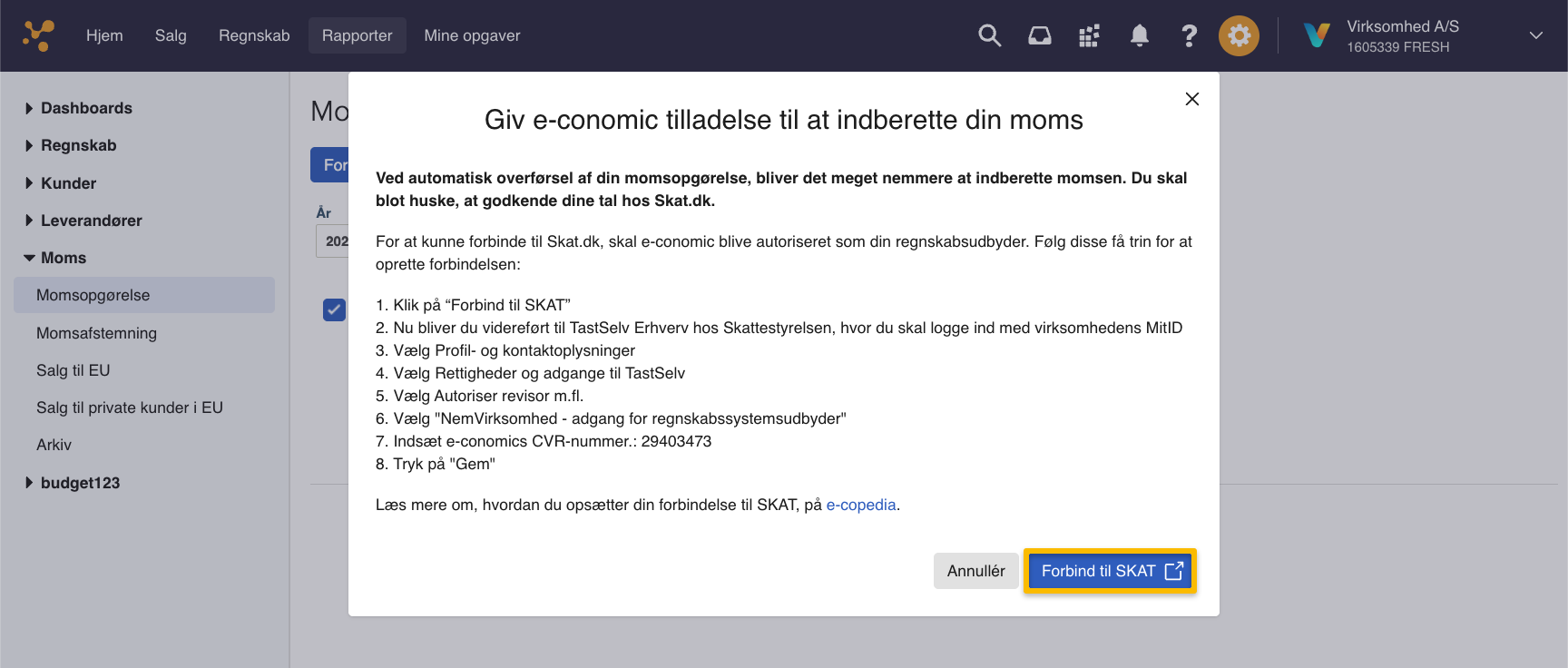Open Salg til private kunder i EU

point(130,408)
